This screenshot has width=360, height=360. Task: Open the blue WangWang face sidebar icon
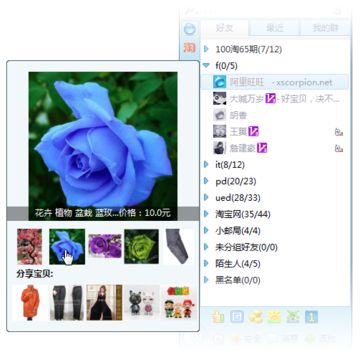click(x=190, y=29)
